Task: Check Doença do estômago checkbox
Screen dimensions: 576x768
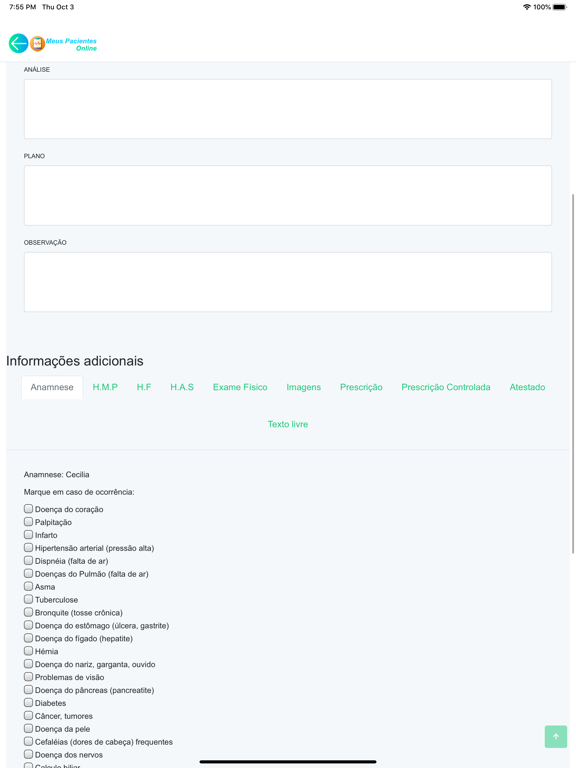Action: tap(28, 625)
